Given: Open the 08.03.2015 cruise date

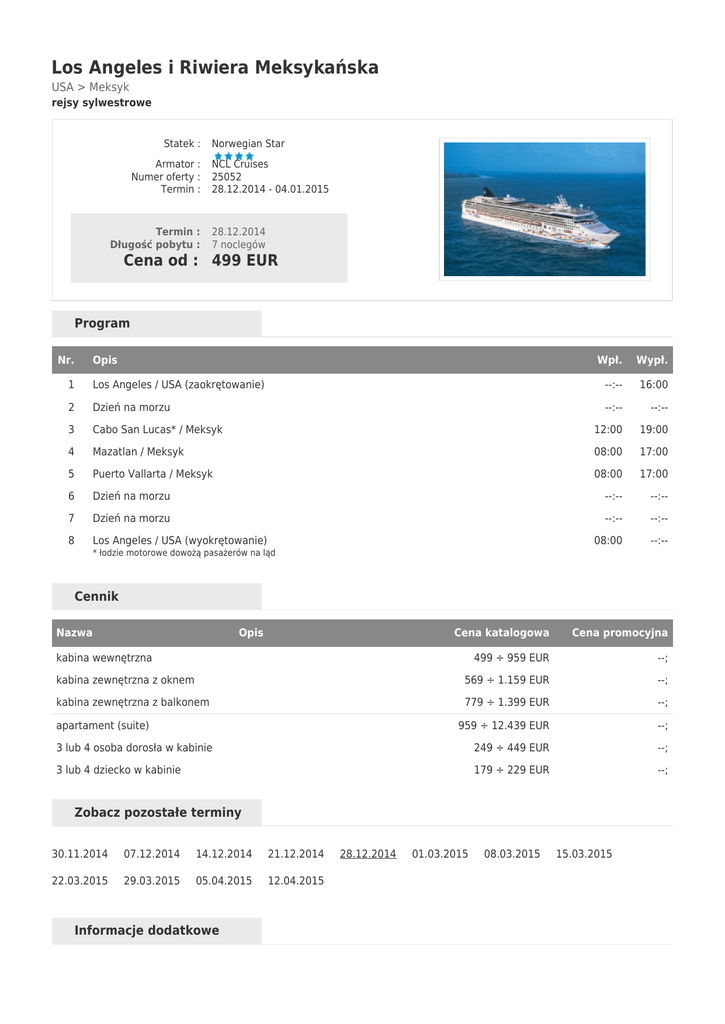Looking at the screenshot, I should pyautogui.click(x=512, y=854).
